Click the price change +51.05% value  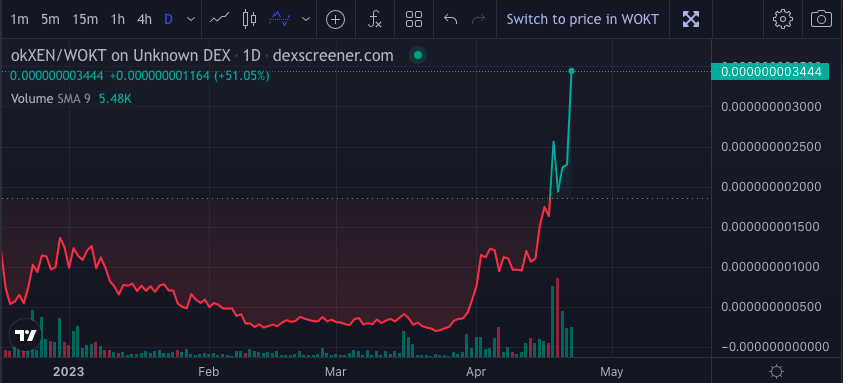(241, 76)
